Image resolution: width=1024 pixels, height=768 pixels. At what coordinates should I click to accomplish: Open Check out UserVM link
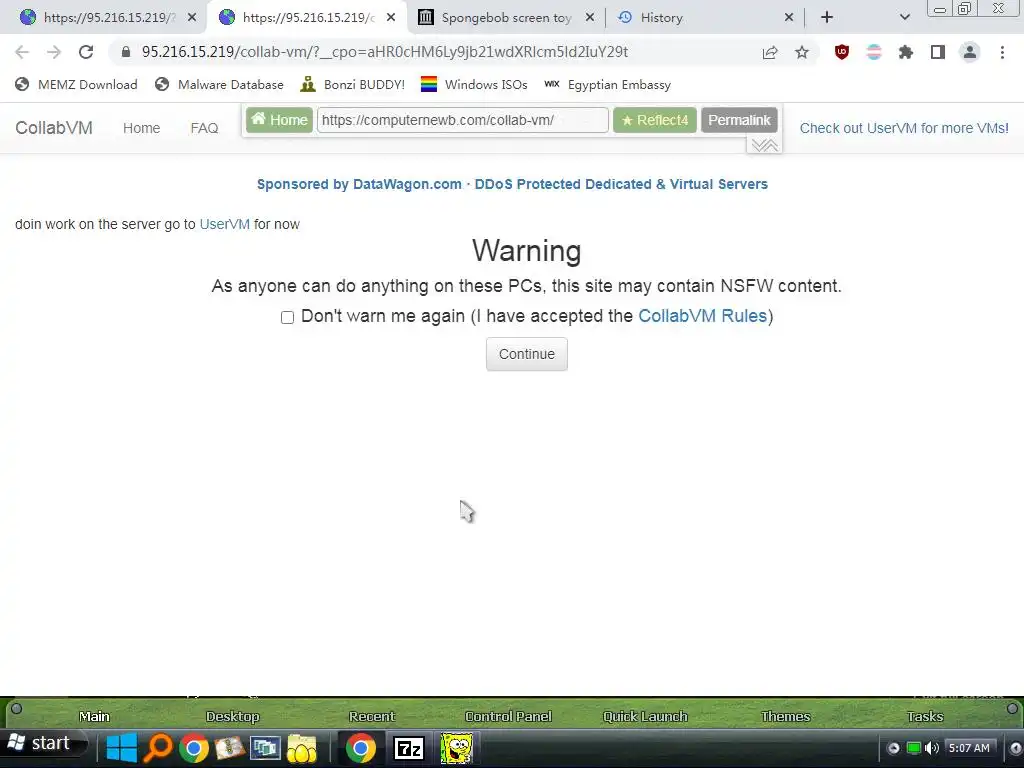point(904,128)
